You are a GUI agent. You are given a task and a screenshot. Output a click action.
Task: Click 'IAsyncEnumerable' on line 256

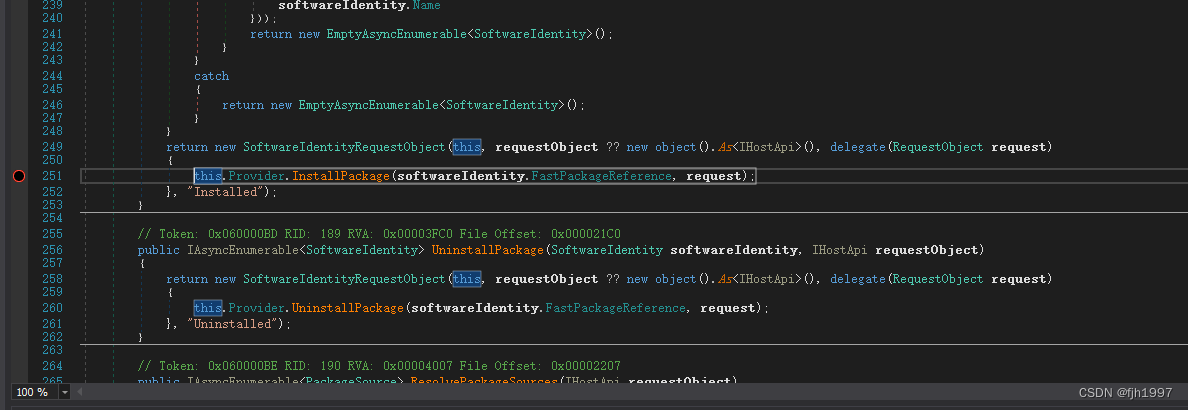pyautogui.click(x=242, y=250)
